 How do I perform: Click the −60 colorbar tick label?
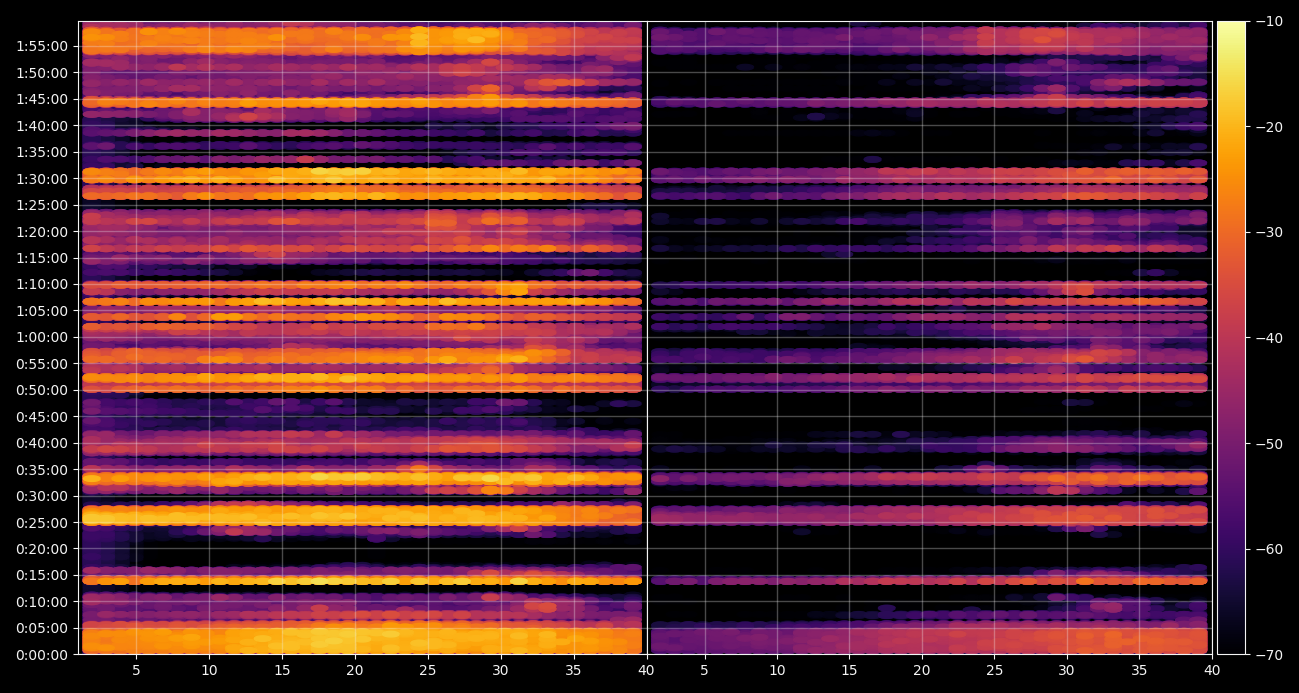(1270, 549)
